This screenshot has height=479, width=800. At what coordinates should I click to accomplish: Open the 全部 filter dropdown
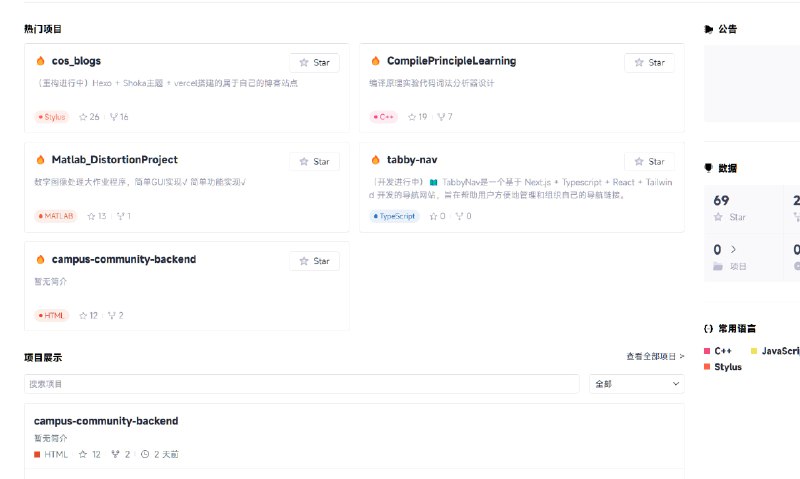click(x=636, y=384)
